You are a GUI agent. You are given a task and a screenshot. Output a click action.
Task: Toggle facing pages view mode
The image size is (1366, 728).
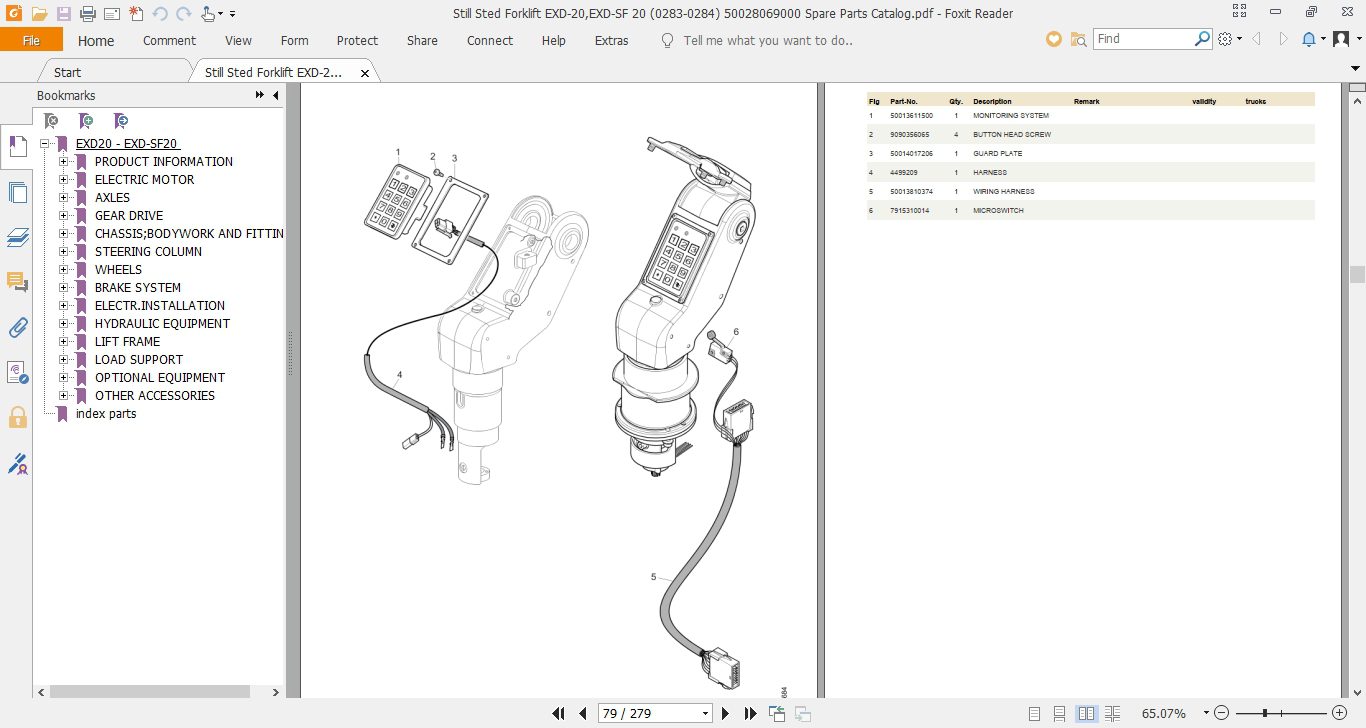pyautogui.click(x=1086, y=714)
